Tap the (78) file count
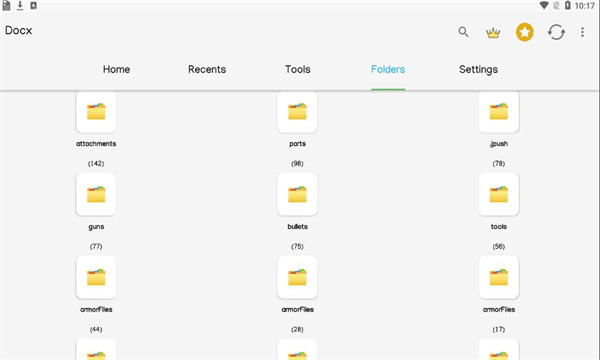The width and height of the screenshot is (600, 360). (499, 163)
